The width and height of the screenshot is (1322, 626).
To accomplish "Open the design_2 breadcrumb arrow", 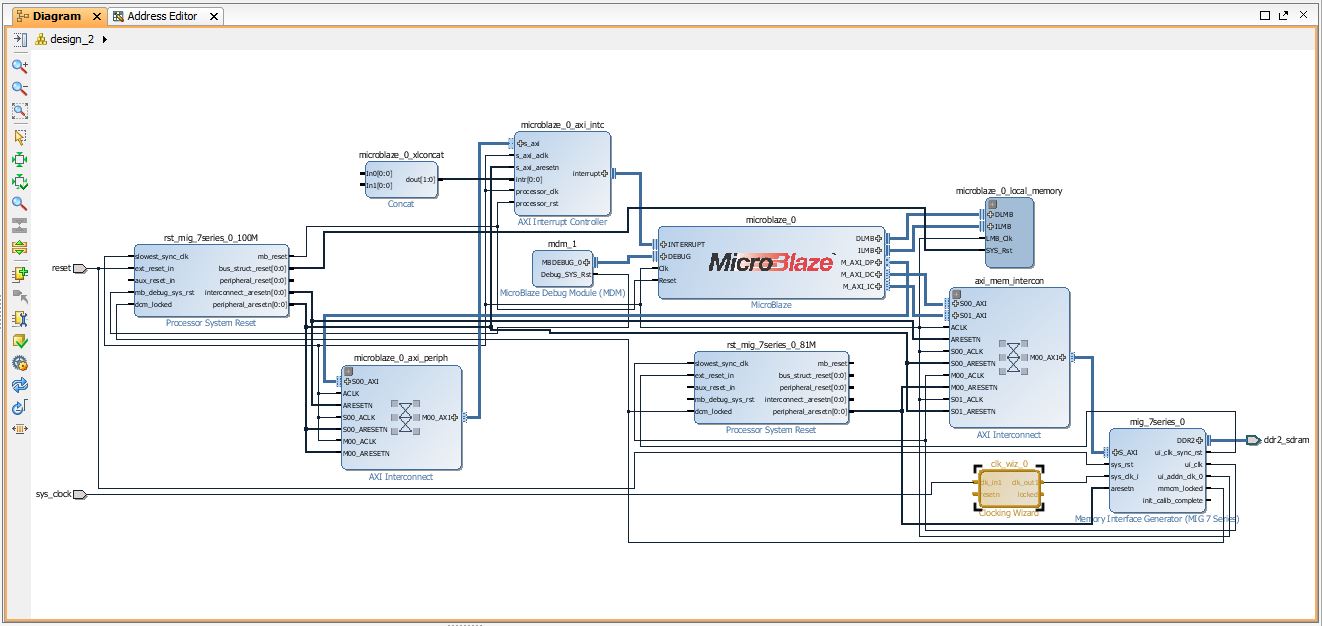I will [104, 40].
